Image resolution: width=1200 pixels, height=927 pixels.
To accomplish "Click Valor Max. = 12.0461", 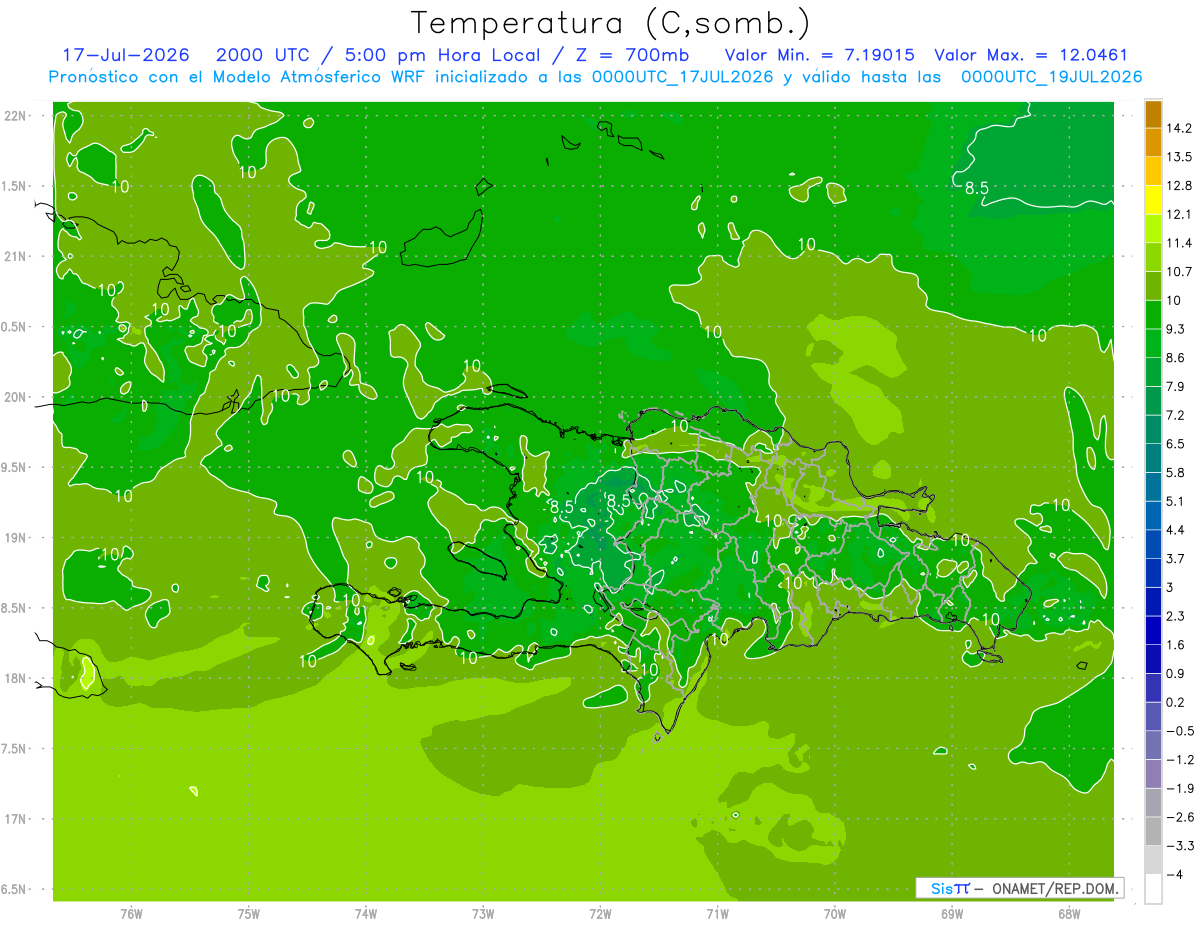I will pyautogui.click(x=1031, y=55).
